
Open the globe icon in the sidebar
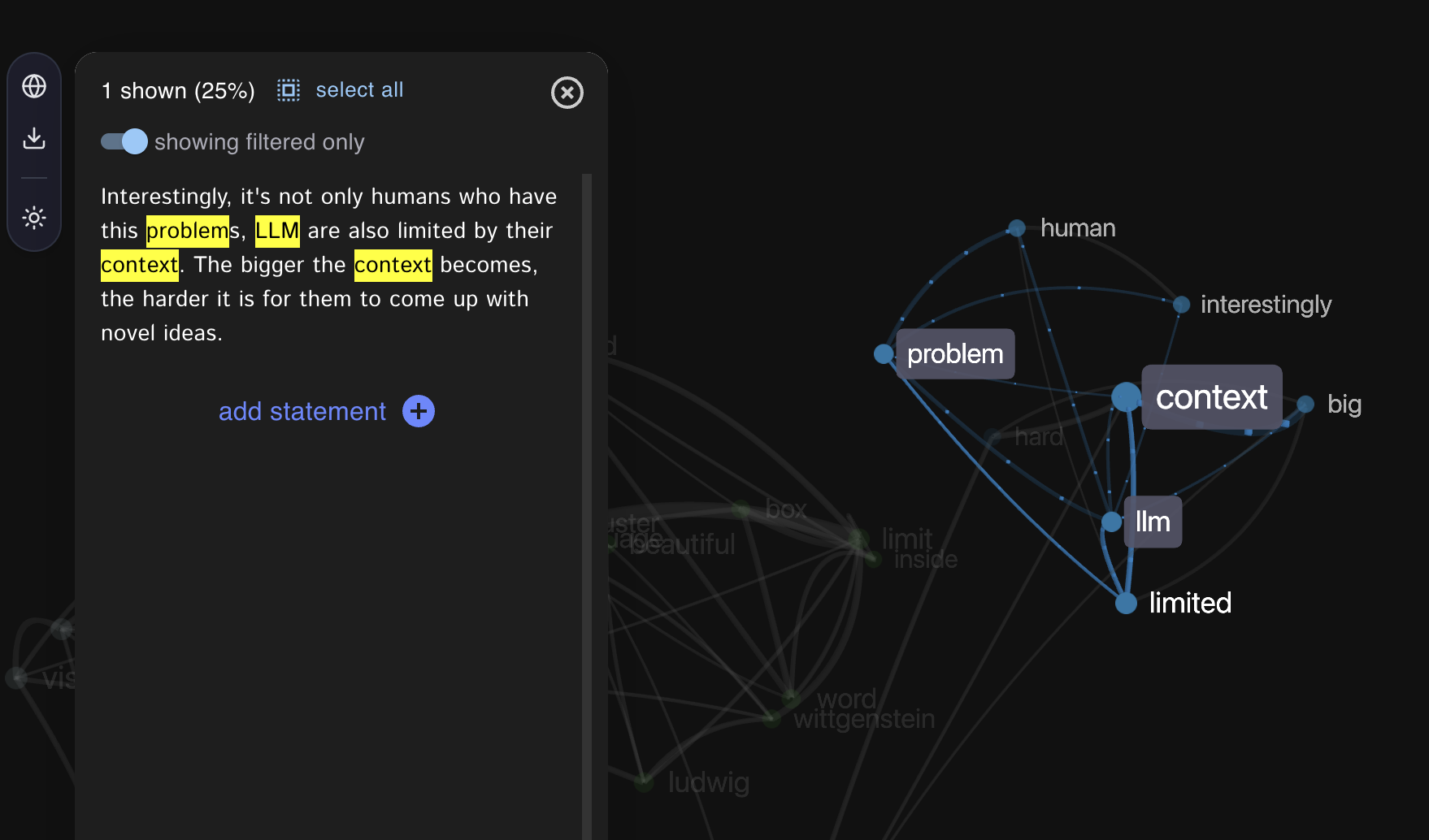click(34, 86)
